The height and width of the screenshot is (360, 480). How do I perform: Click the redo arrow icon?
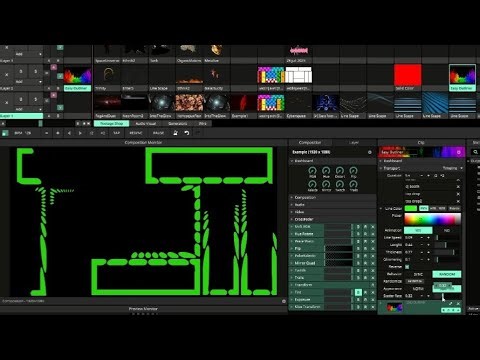tap(198, 133)
